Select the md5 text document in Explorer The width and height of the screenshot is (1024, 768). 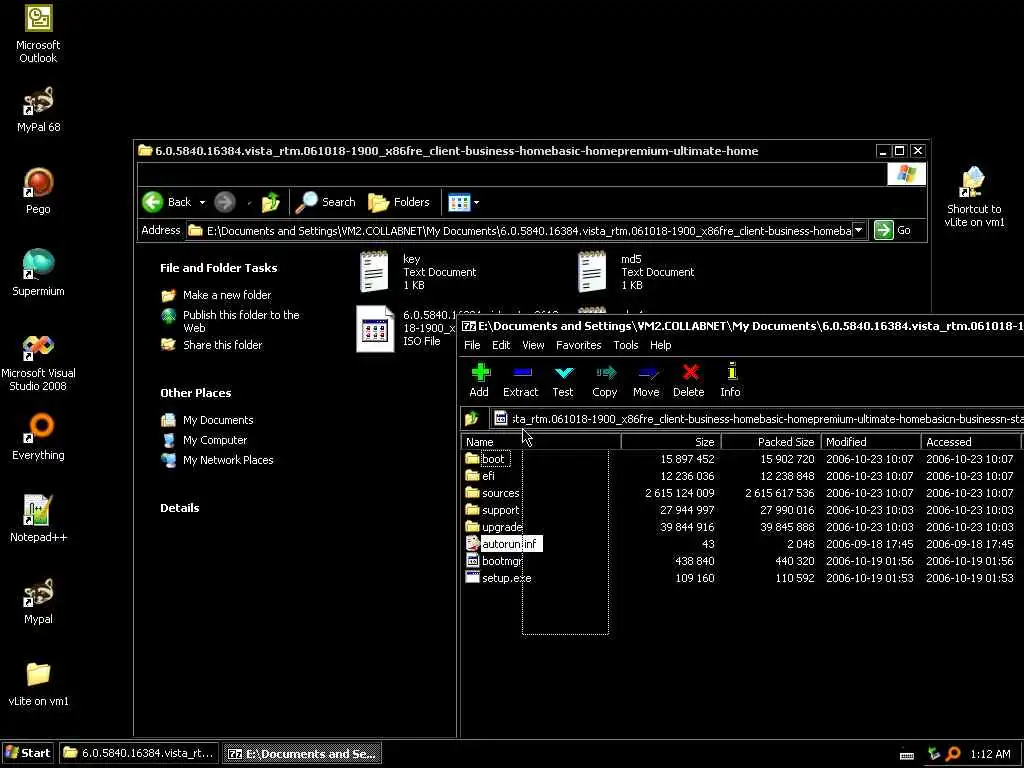(x=636, y=272)
